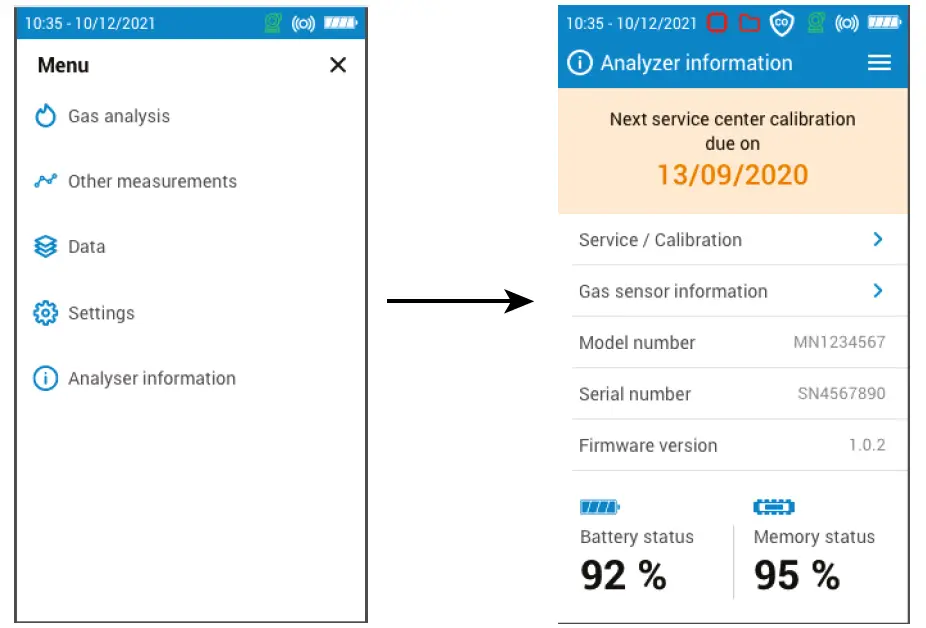
Task: Click the CO shield icon in status bar
Action: pos(782,23)
